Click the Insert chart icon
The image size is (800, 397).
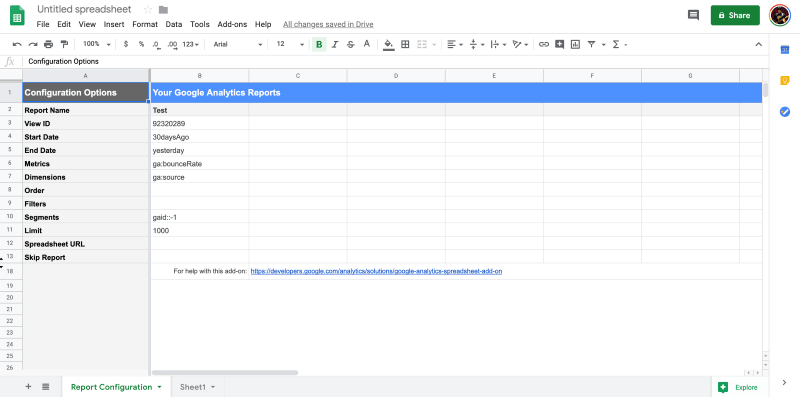point(576,44)
